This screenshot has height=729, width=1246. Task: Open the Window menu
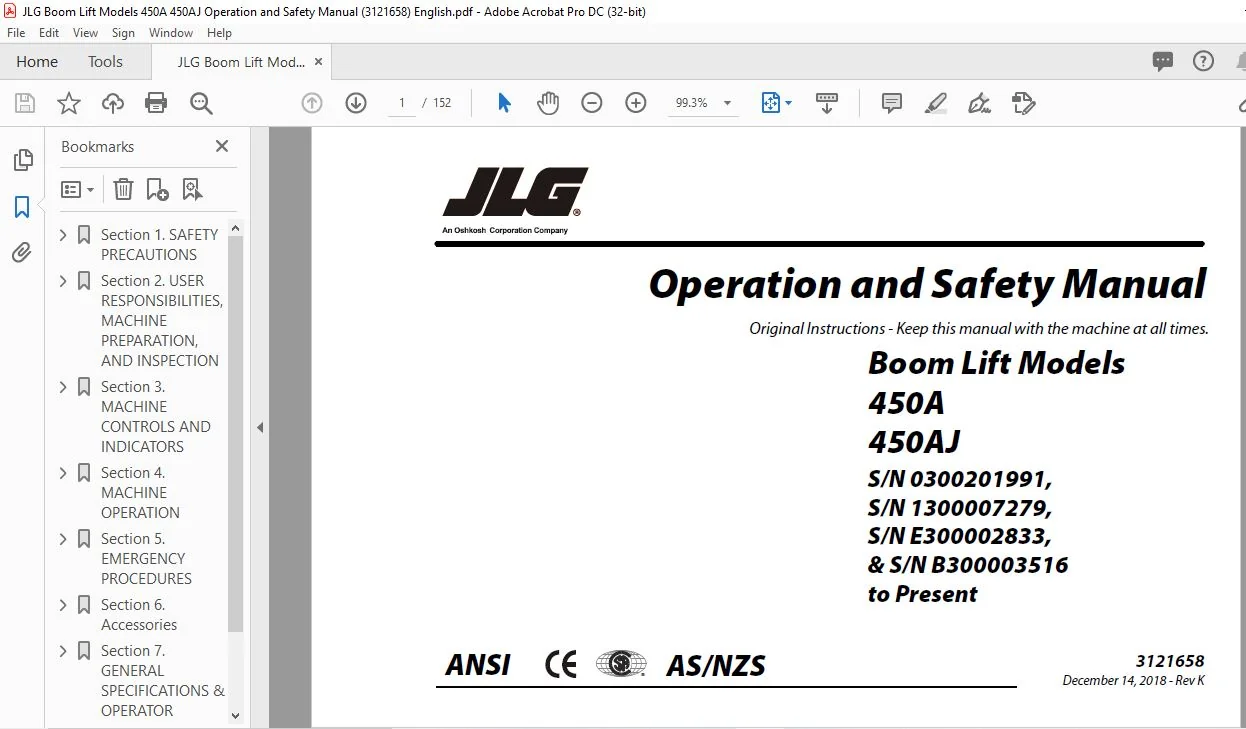point(171,33)
